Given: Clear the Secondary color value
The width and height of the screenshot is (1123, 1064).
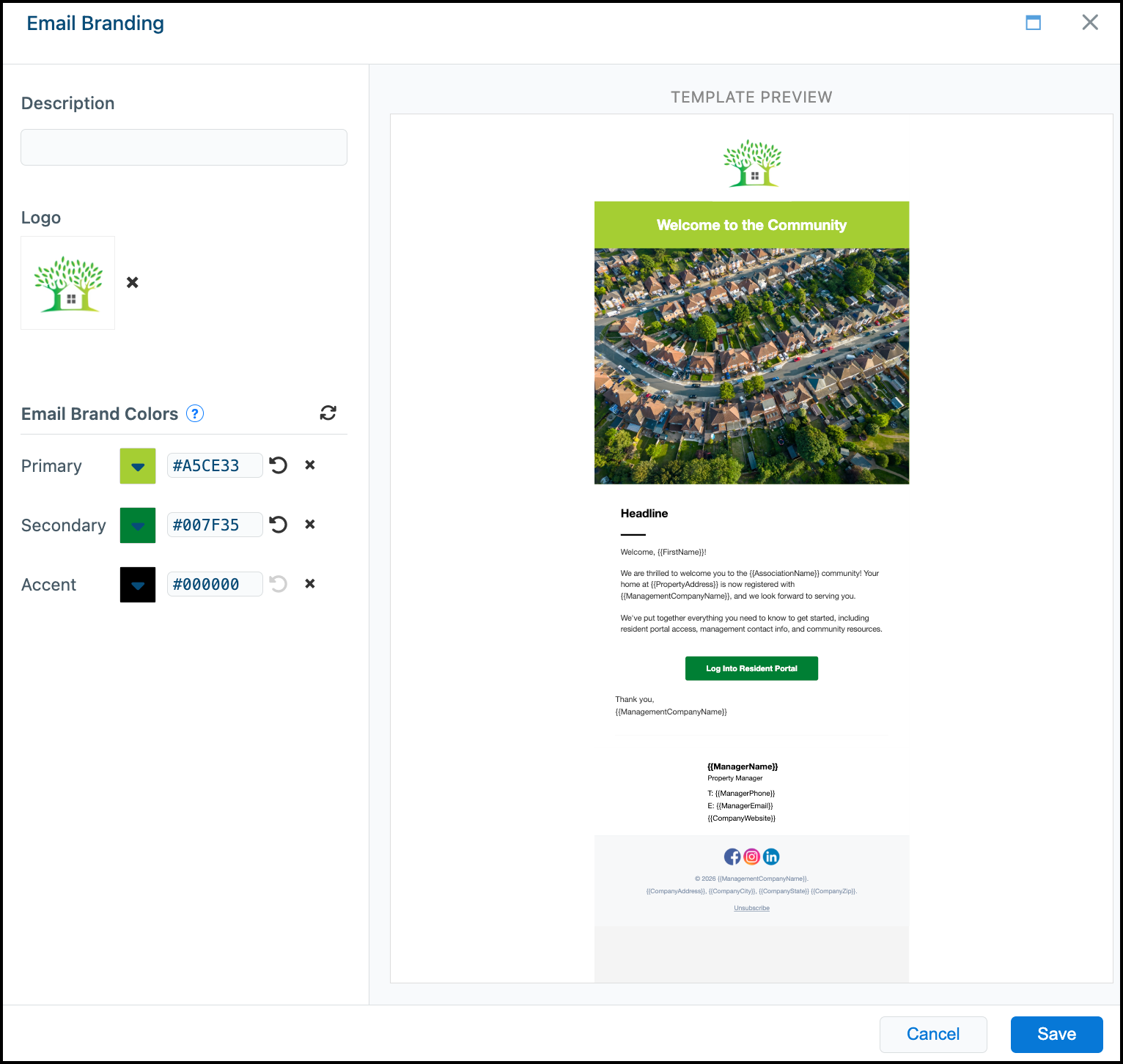Looking at the screenshot, I should coord(310,525).
